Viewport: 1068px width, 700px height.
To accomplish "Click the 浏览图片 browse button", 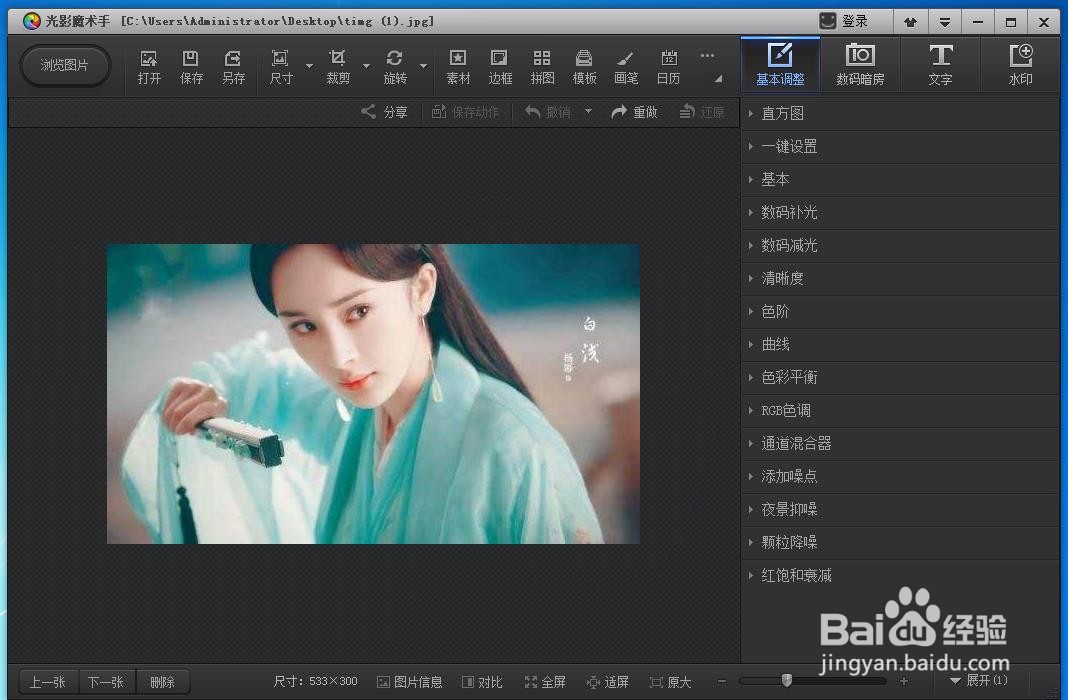I will pos(65,65).
